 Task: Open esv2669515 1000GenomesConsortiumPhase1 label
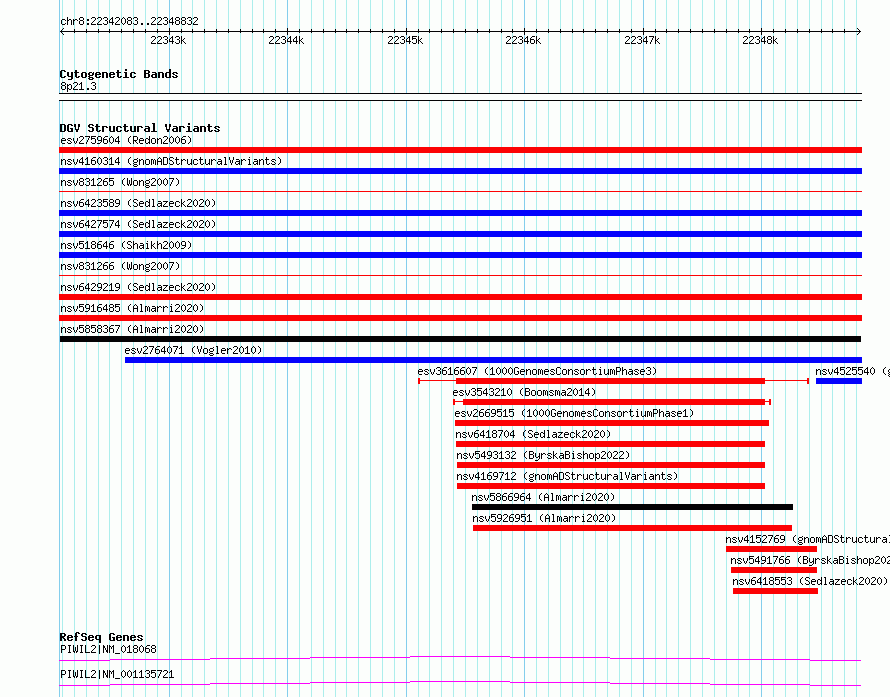[x=574, y=413]
